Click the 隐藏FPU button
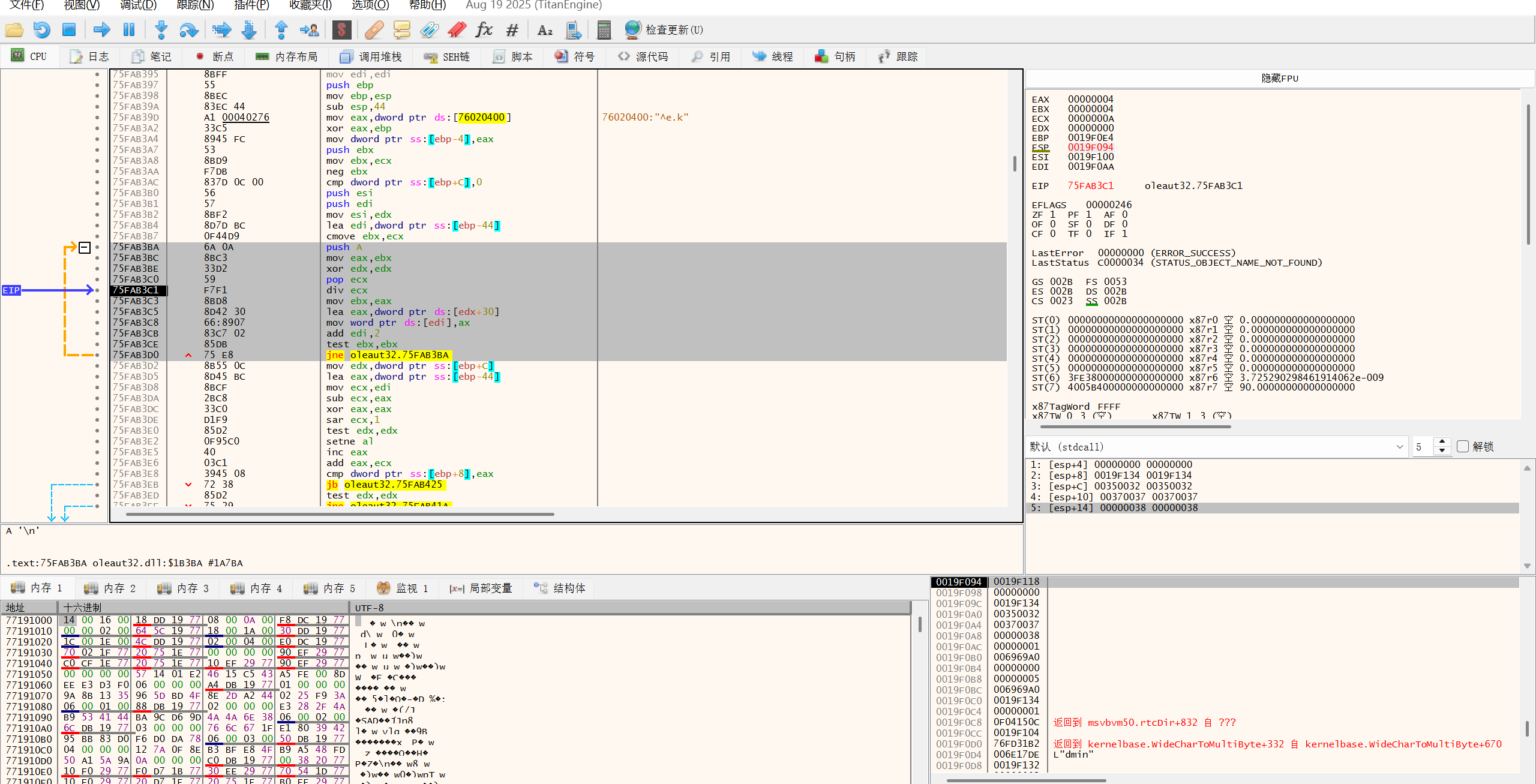Screen dimensions: 1536x784 1279,79
